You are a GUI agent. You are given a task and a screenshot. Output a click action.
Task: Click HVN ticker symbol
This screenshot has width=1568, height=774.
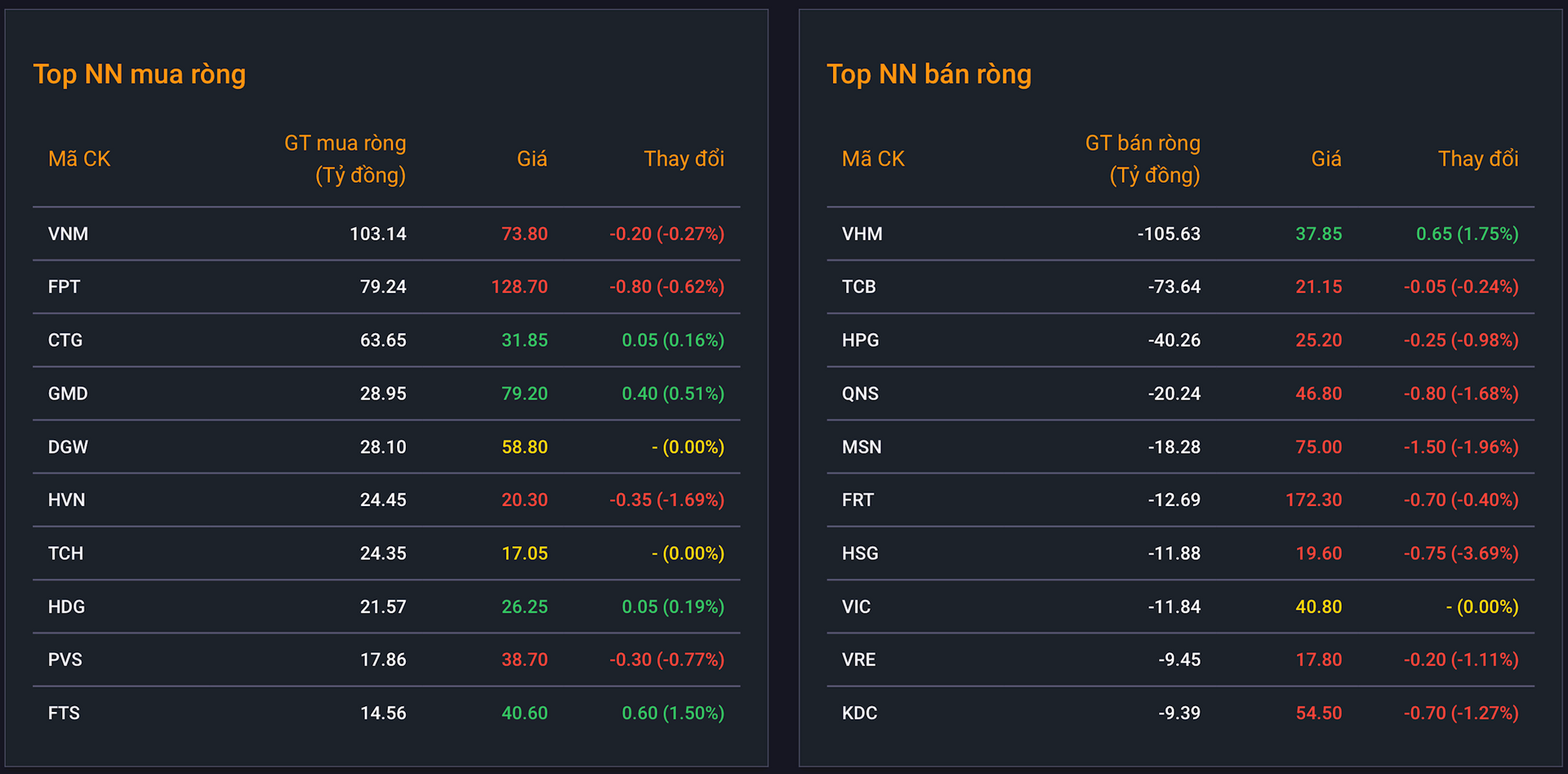(66, 500)
